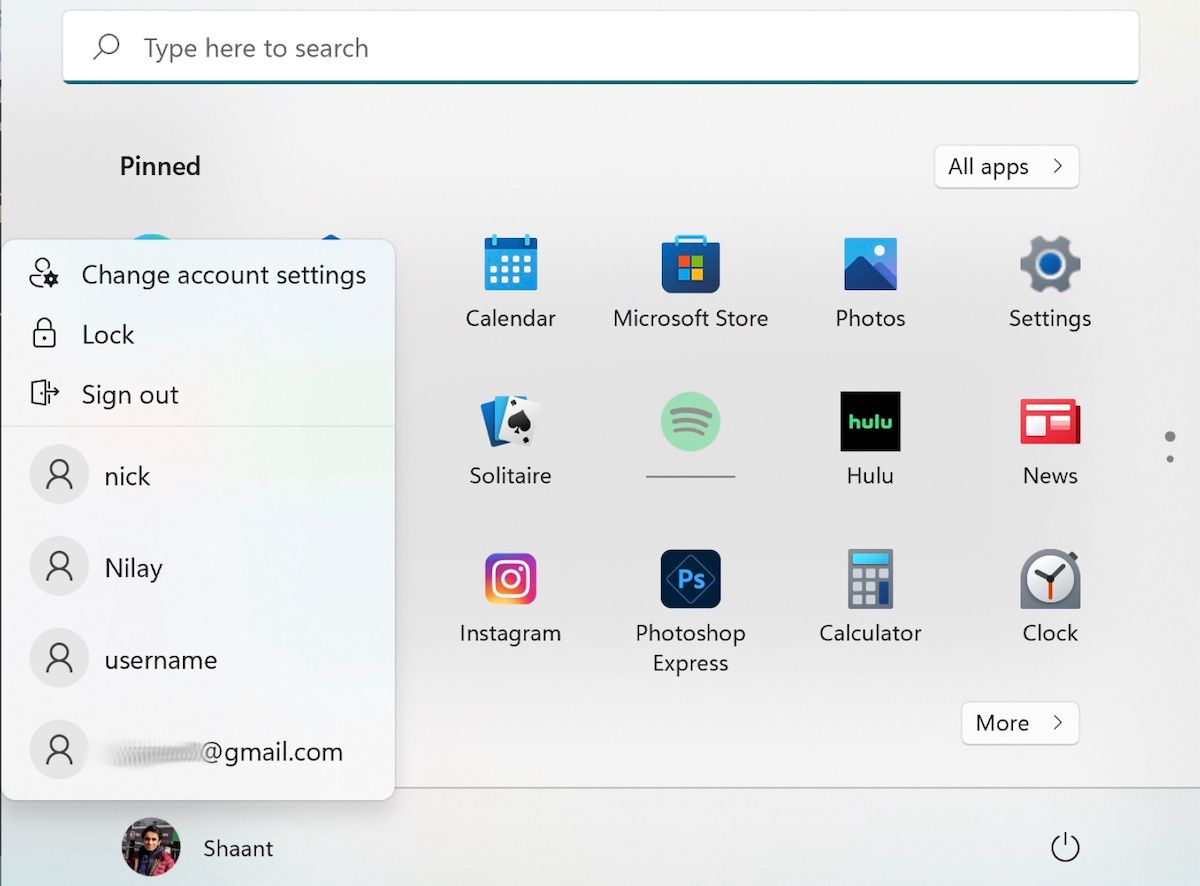
Task: Launch the Instagram app icon
Action: point(510,579)
